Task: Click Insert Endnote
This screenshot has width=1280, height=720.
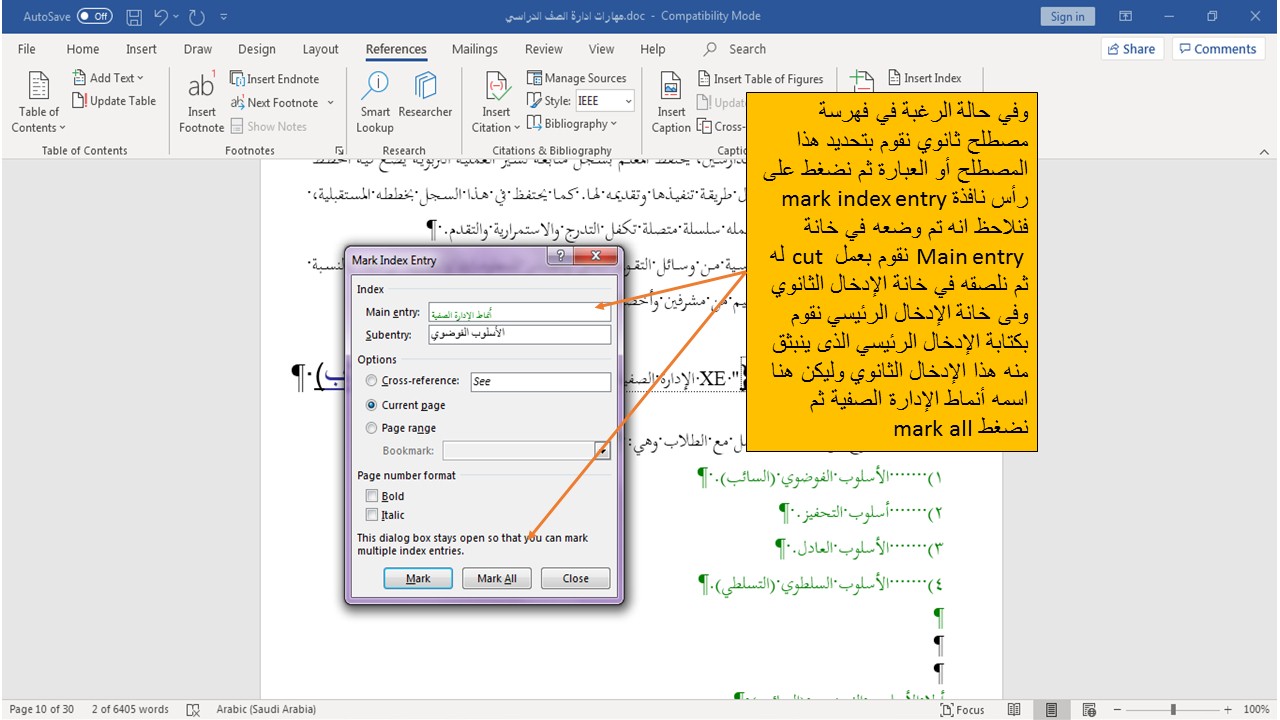Action: click(x=275, y=79)
